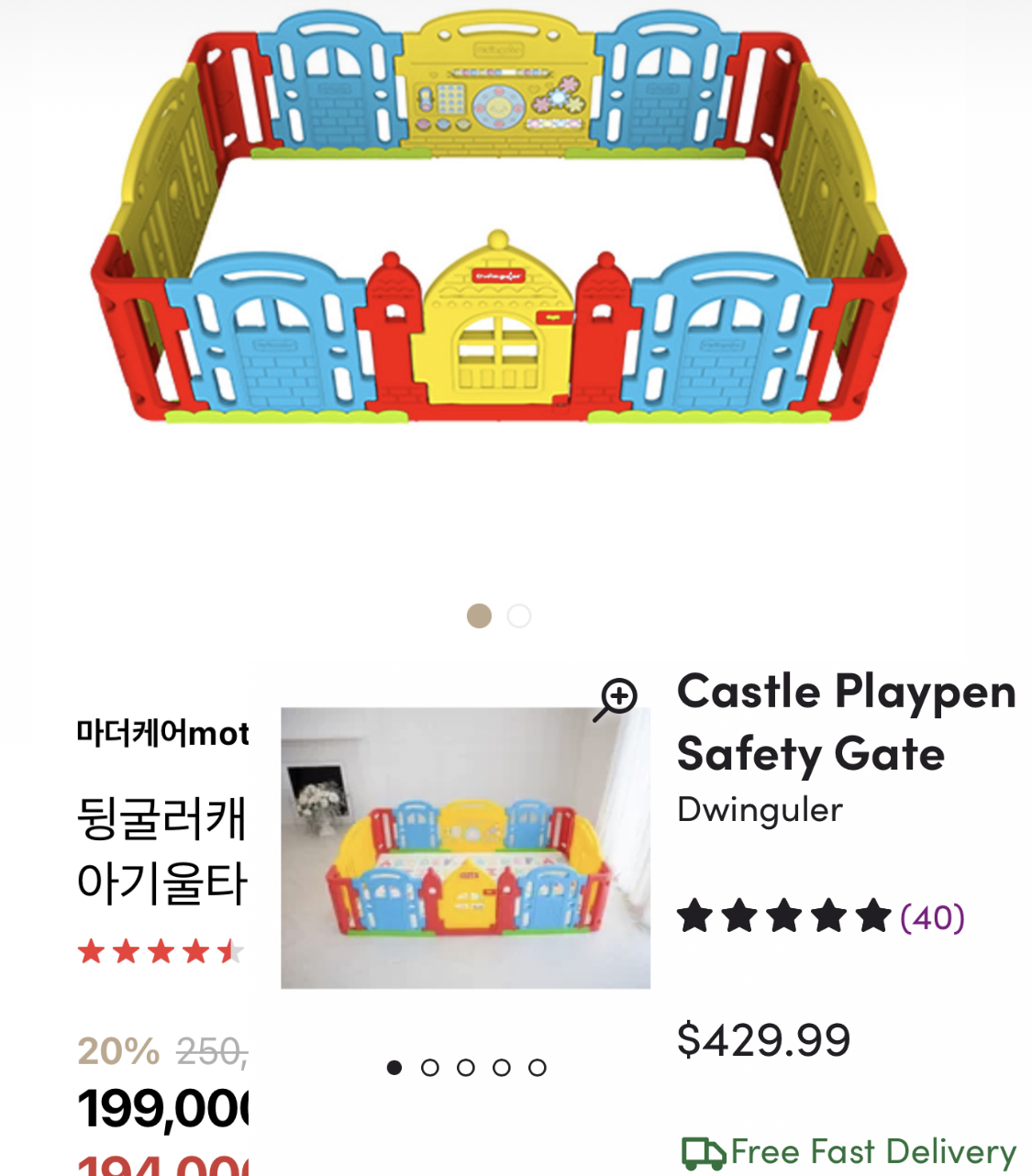Click the large colorful playpen product image
This screenshot has height=1176, width=1032.
coord(499,218)
